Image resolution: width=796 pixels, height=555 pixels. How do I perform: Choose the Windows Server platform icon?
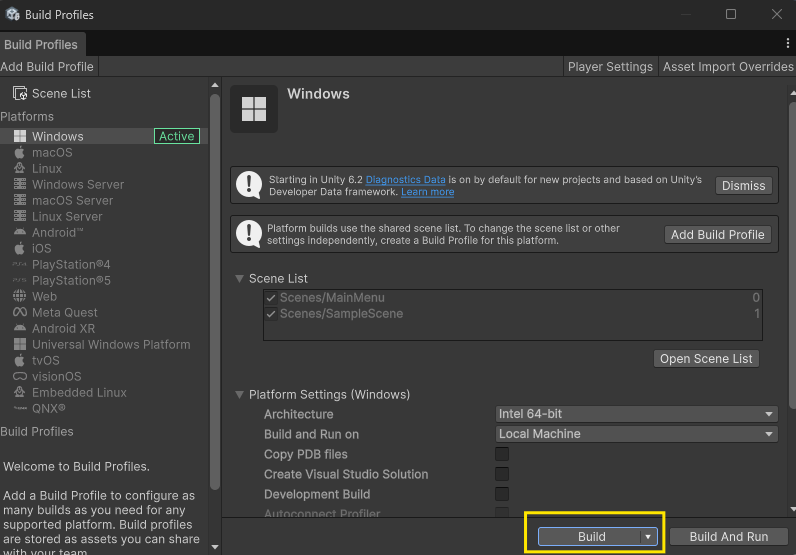[x=20, y=184]
